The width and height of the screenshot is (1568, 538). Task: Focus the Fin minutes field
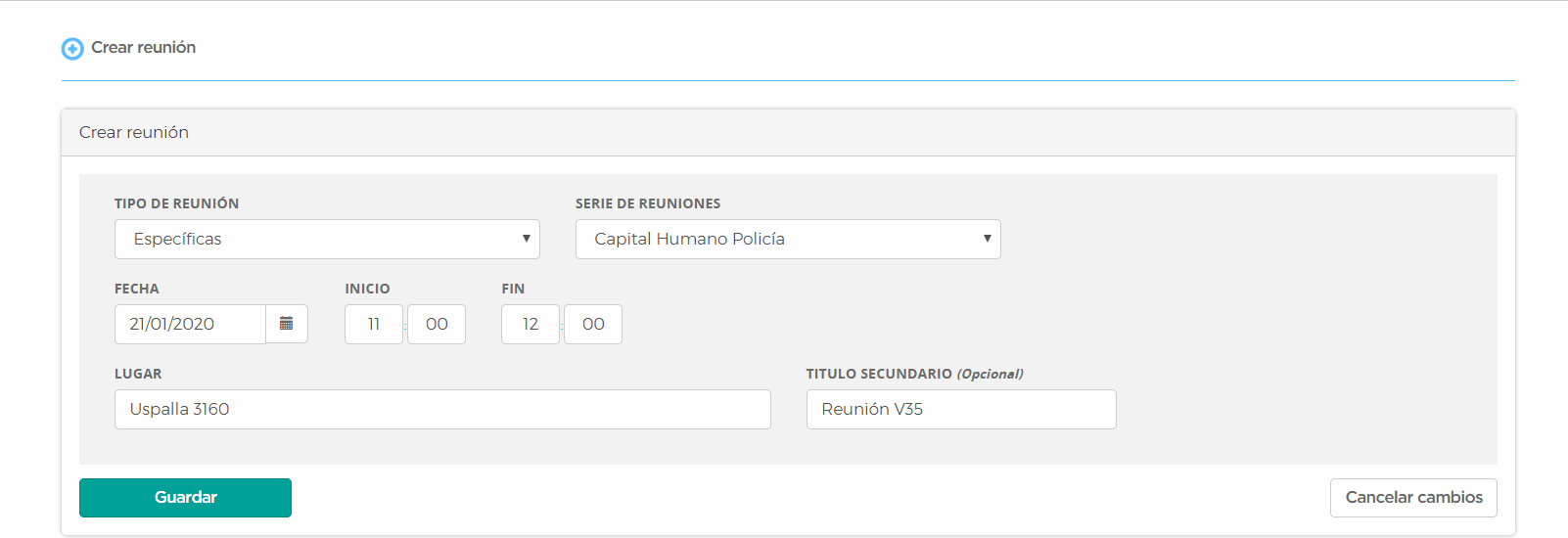(x=593, y=324)
